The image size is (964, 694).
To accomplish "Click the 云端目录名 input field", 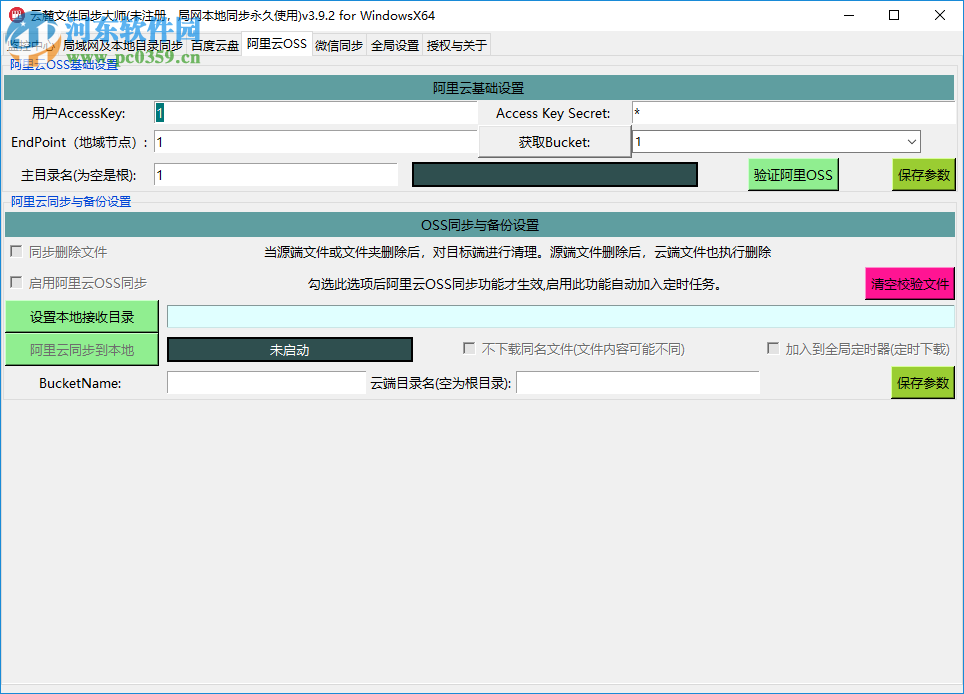I will point(638,382).
